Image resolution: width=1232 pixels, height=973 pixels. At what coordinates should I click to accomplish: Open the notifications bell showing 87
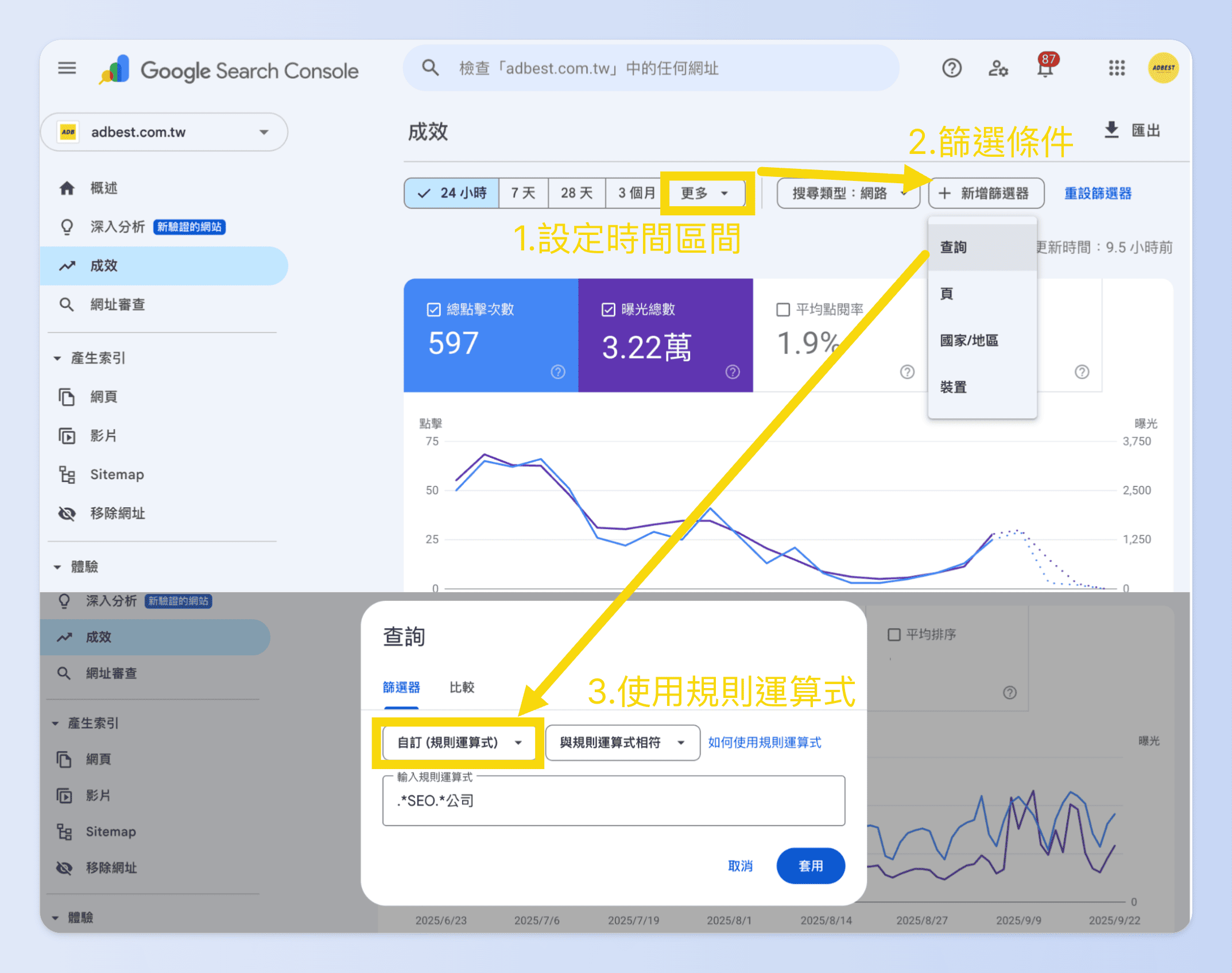pyautogui.click(x=1045, y=67)
